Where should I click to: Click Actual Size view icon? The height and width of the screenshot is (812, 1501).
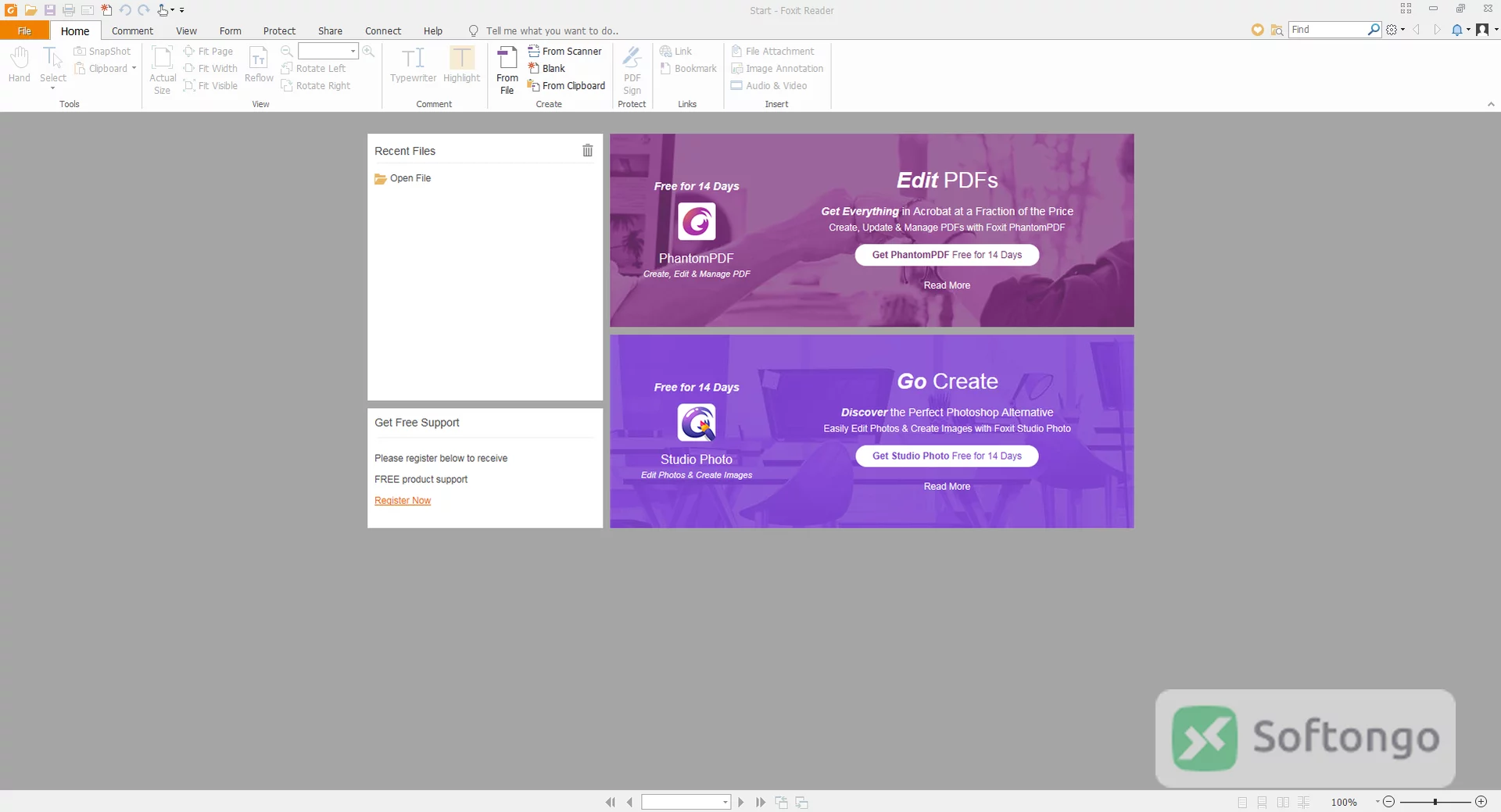(163, 70)
